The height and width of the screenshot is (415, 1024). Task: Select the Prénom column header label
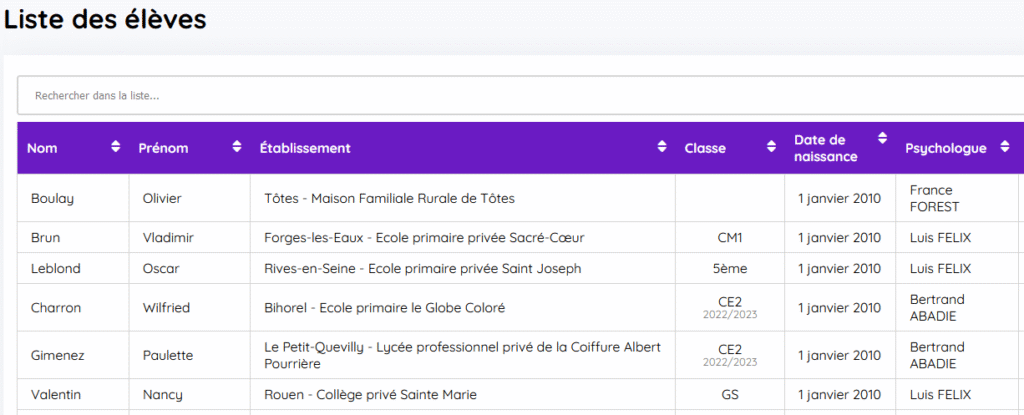(x=163, y=148)
